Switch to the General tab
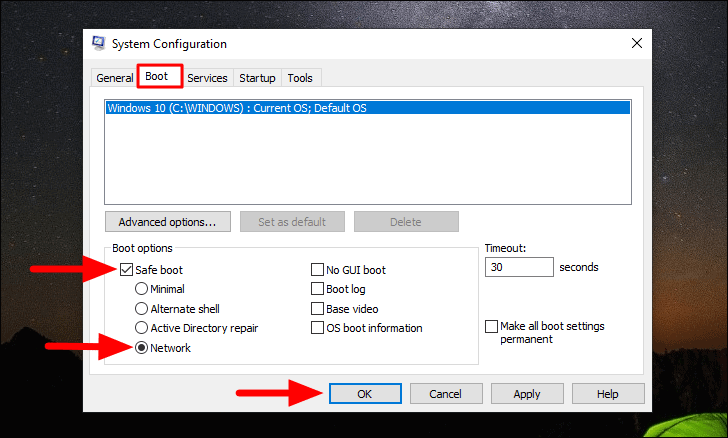This screenshot has height=438, width=728. tap(114, 78)
